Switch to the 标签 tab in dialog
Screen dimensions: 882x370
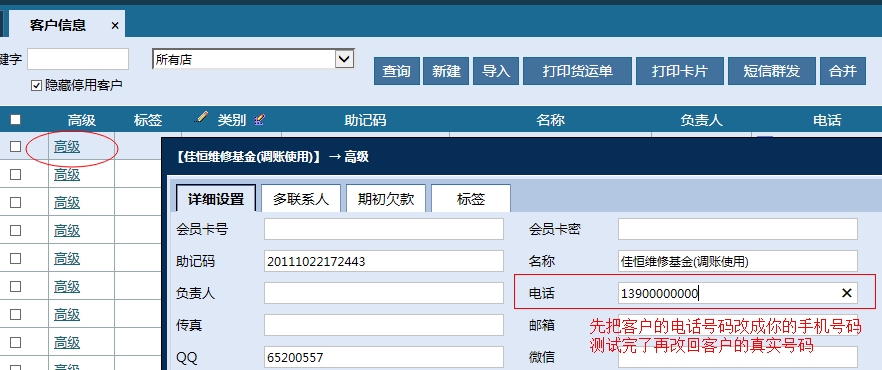pyautogui.click(x=471, y=198)
